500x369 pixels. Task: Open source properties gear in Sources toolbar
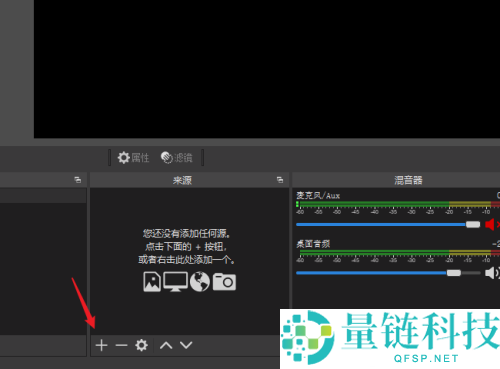coord(141,345)
